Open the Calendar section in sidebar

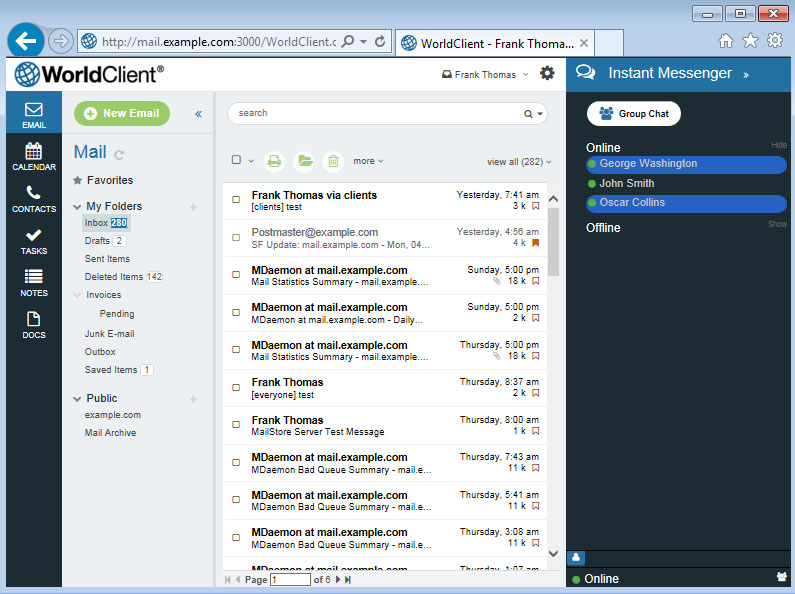coord(34,157)
